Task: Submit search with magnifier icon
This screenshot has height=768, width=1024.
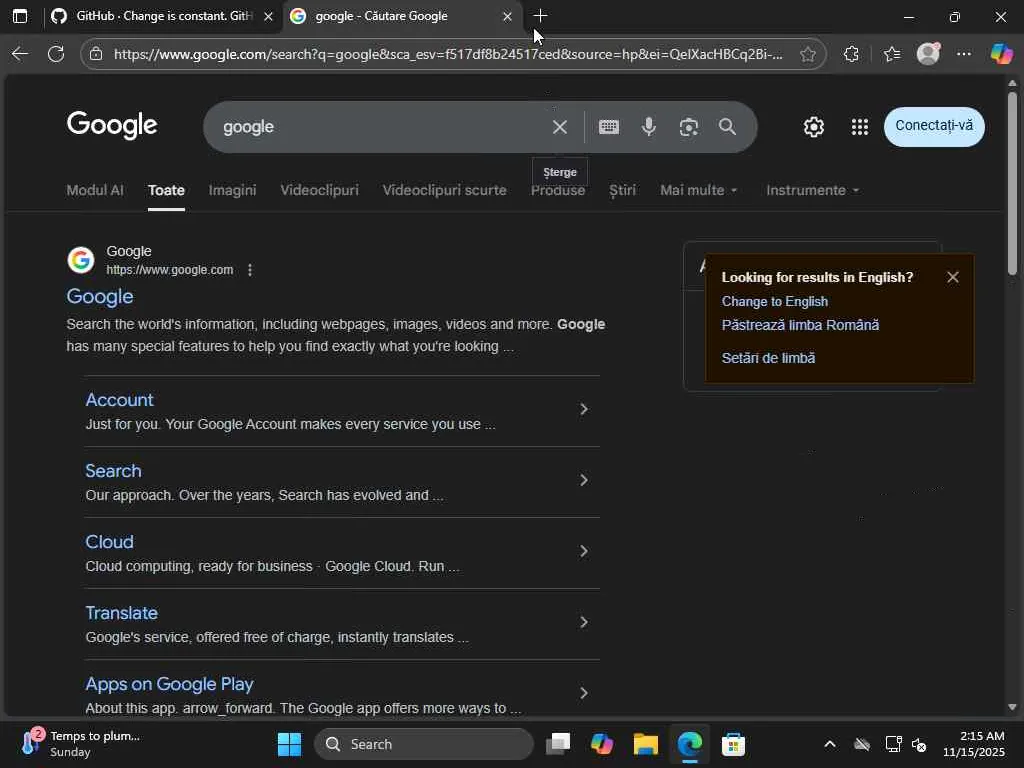Action: (728, 127)
